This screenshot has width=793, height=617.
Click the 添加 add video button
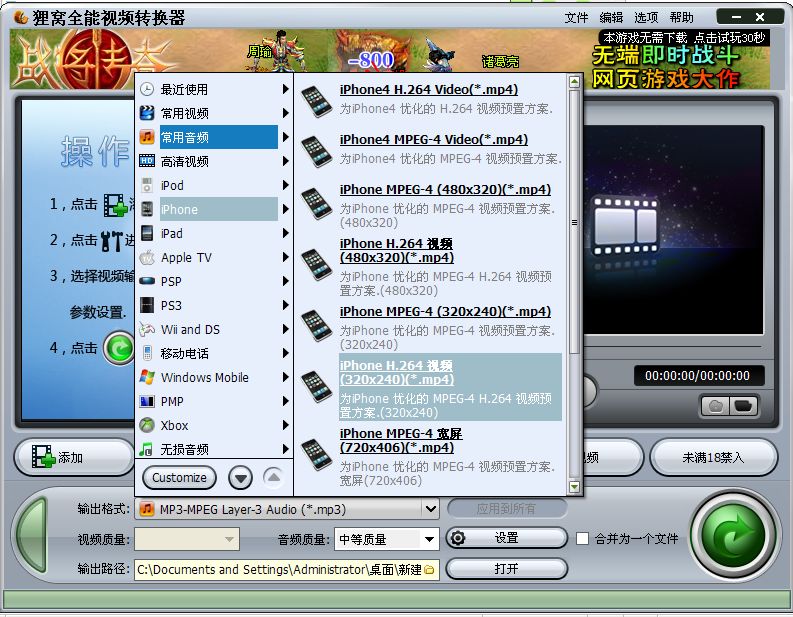pyautogui.click(x=74, y=458)
